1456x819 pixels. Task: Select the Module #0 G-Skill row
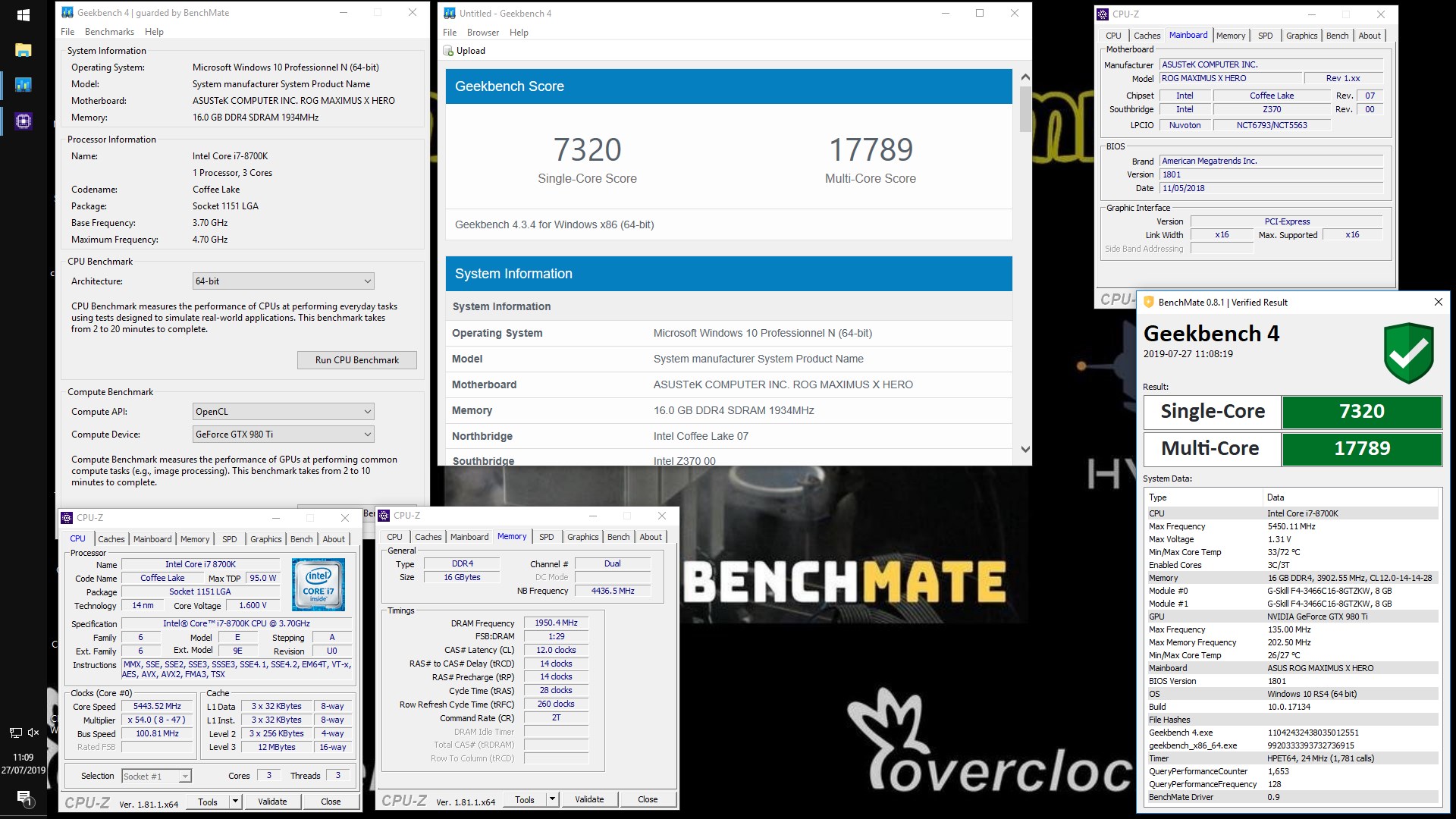pos(1291,591)
